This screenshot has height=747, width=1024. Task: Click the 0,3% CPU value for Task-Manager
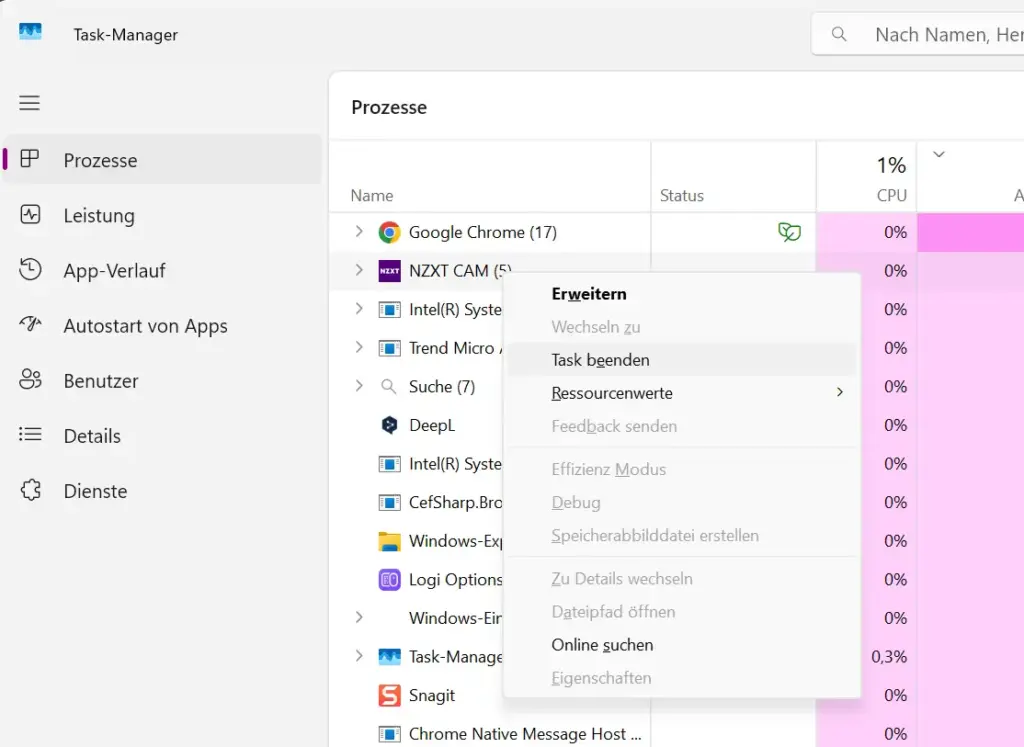coord(889,656)
